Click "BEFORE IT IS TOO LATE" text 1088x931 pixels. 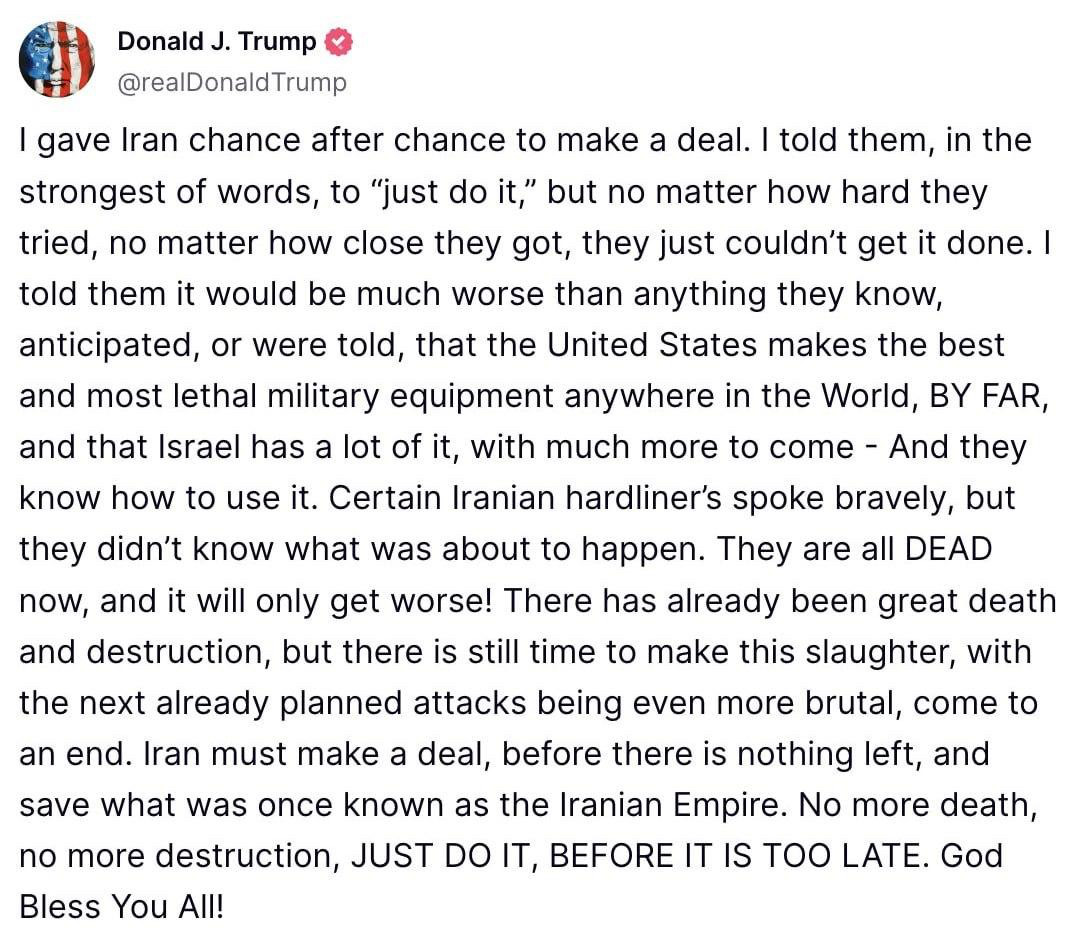tap(736, 856)
